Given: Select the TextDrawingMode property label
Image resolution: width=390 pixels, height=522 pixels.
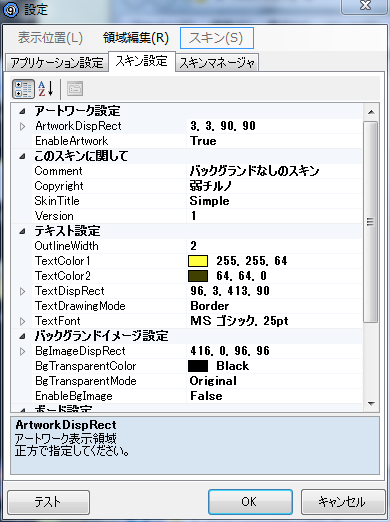Looking at the screenshot, I should point(80,306).
